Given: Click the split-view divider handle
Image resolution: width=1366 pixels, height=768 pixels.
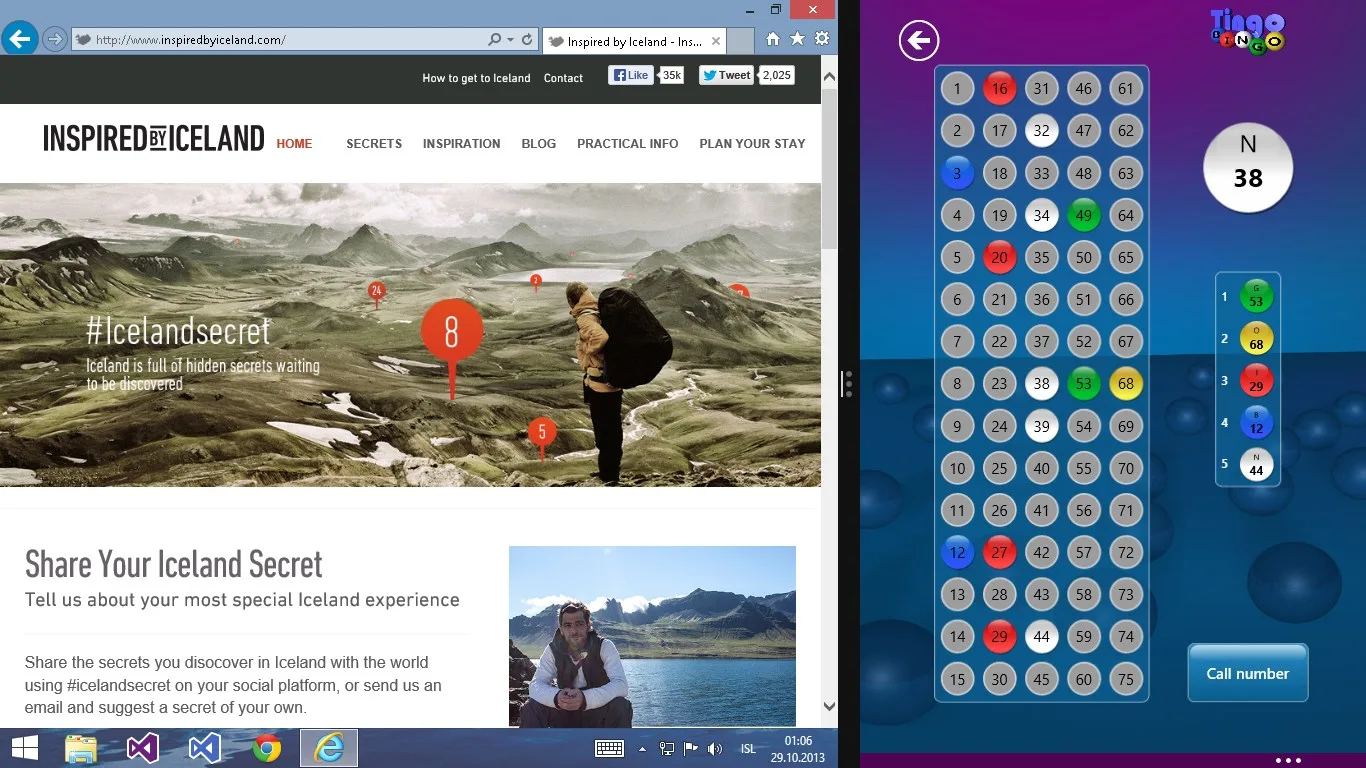Looking at the screenshot, I should (848, 384).
